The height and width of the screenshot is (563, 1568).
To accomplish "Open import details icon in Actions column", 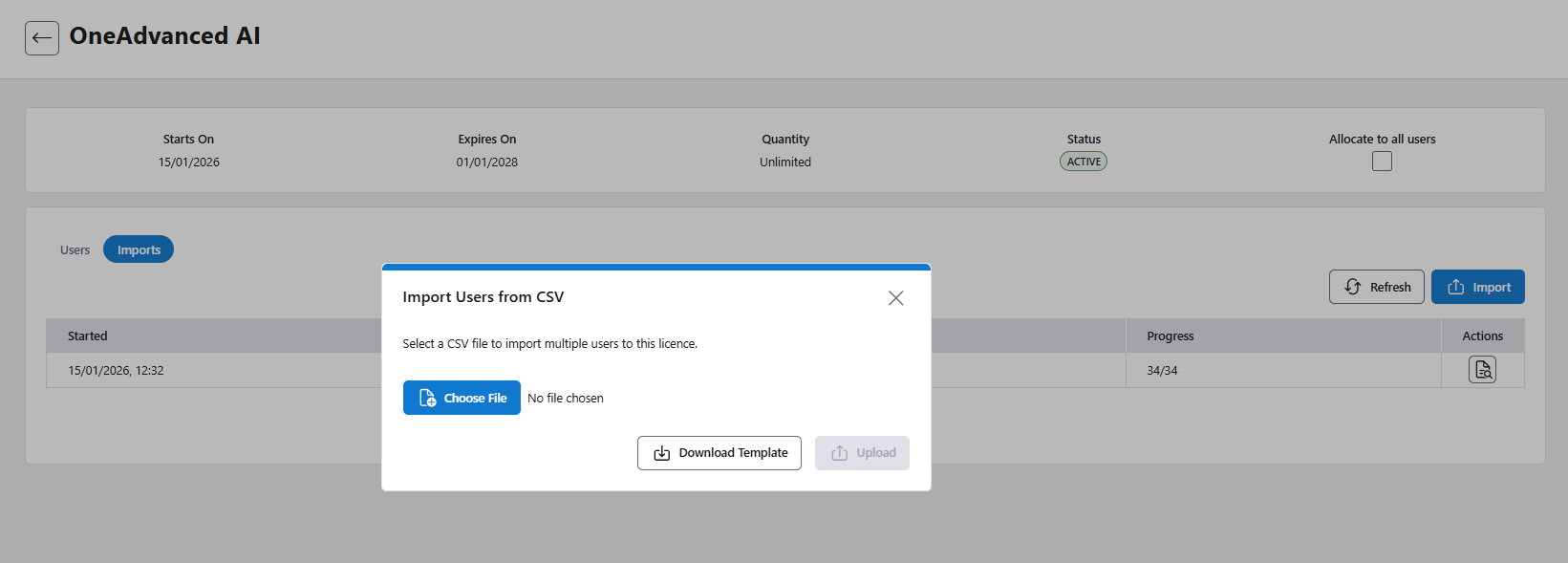I will pyautogui.click(x=1482, y=370).
